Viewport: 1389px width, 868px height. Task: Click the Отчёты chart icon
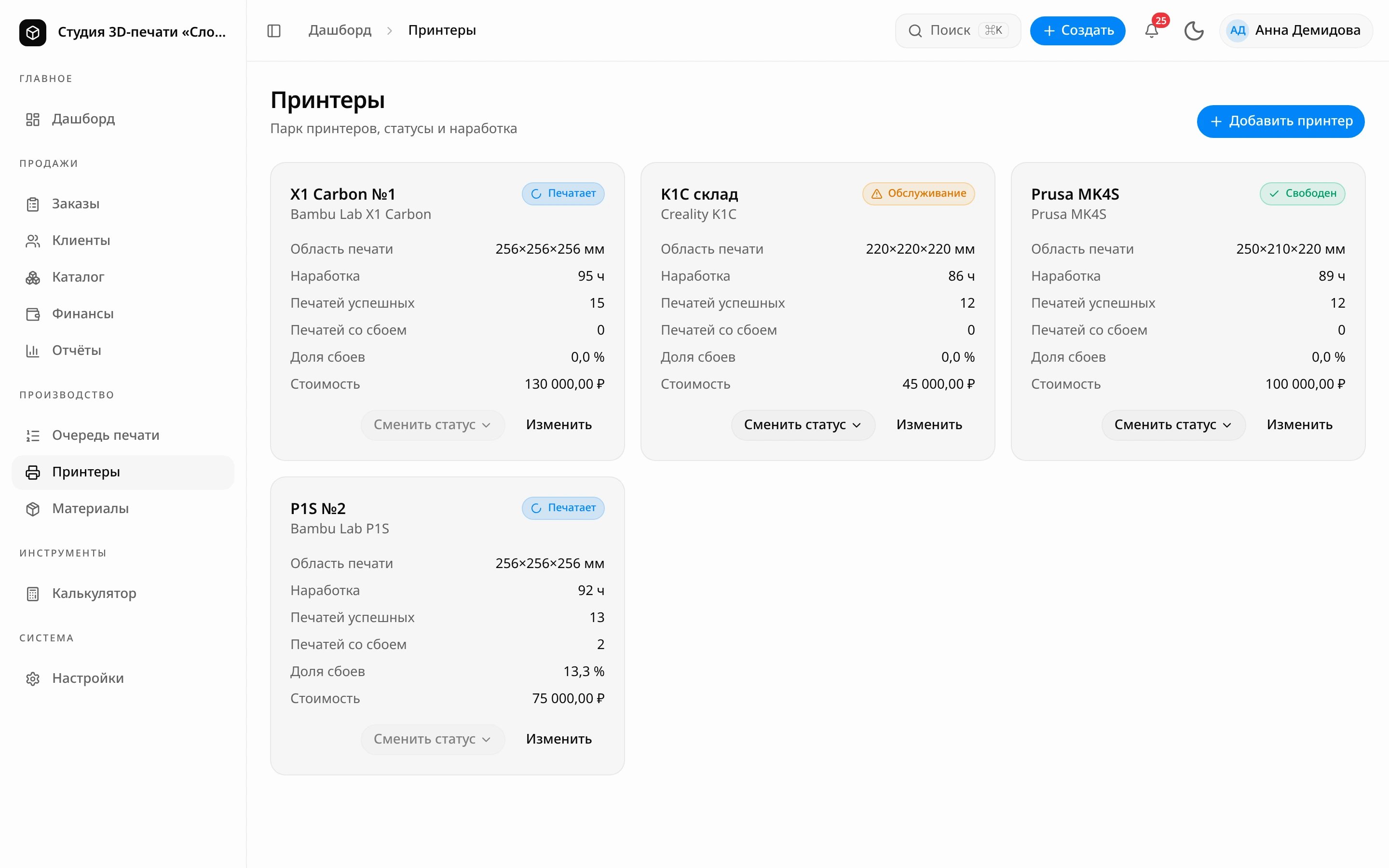pos(33,351)
